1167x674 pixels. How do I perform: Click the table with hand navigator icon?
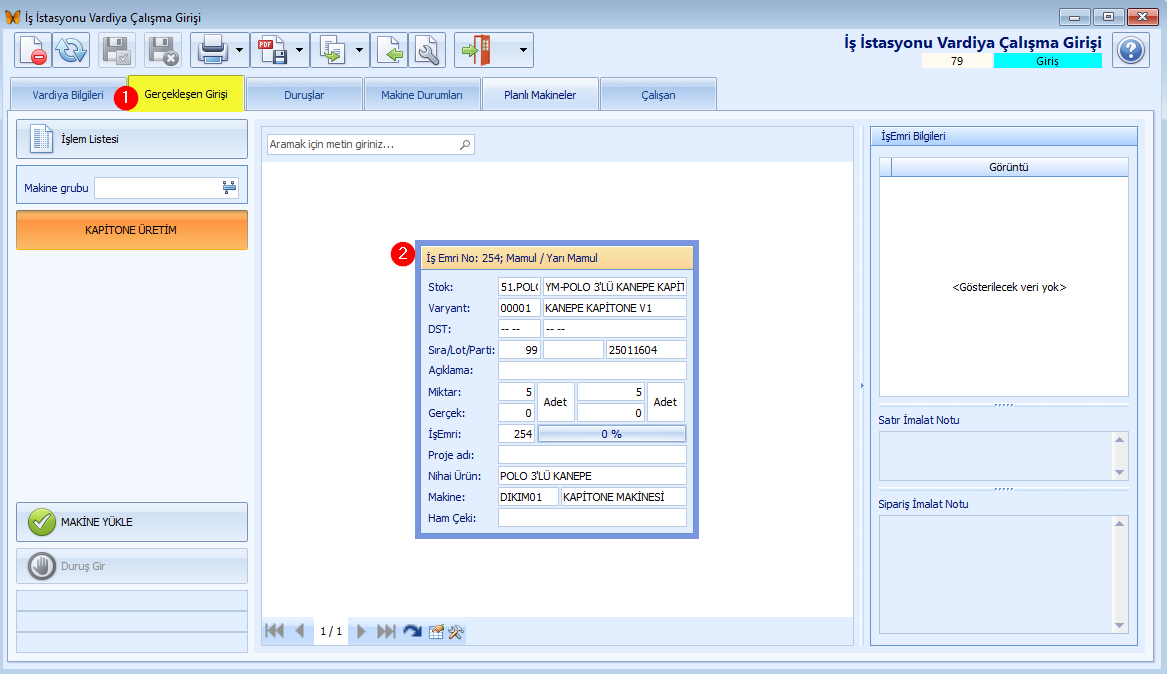pyautogui.click(x=436, y=632)
